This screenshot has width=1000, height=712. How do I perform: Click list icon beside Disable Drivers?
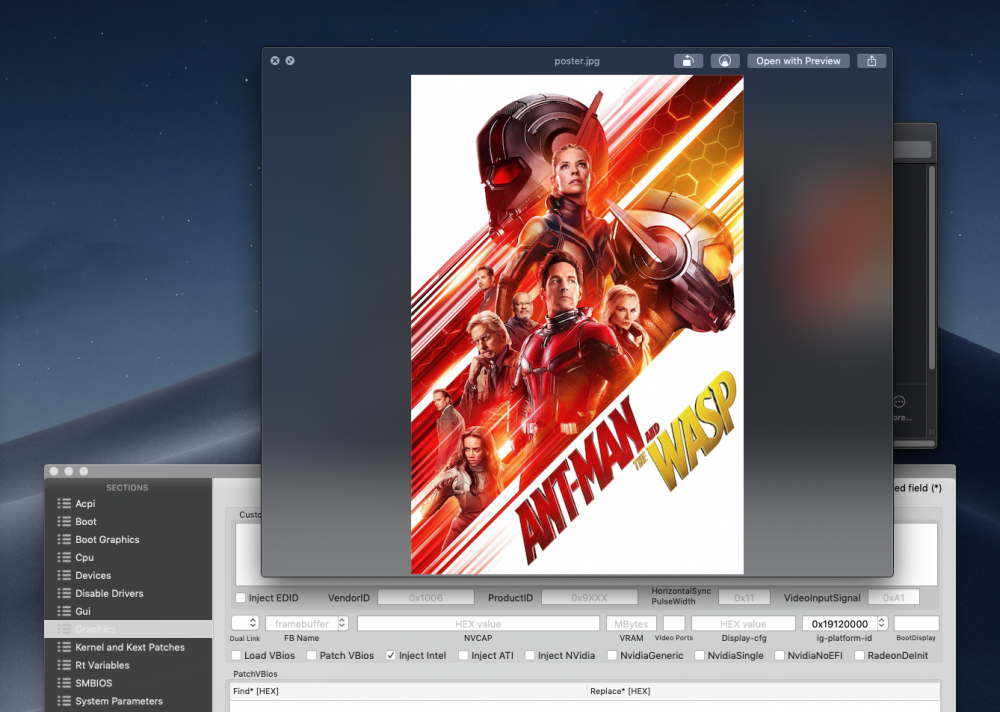pyautogui.click(x=64, y=593)
